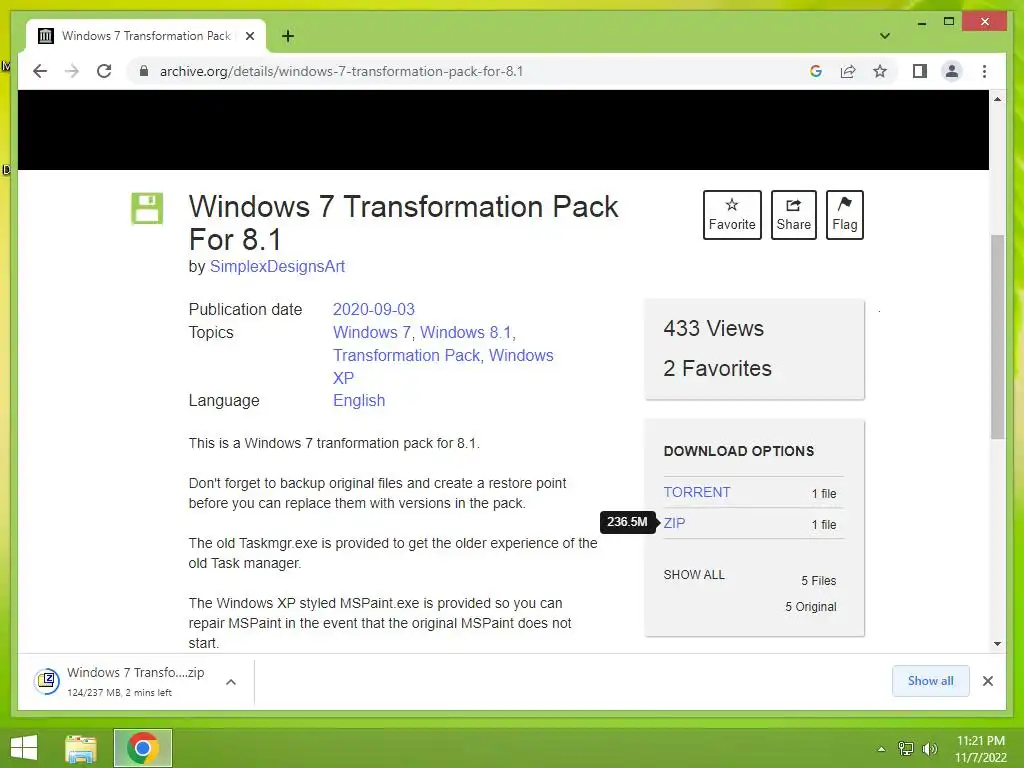Click the 5 Original files text
The width and height of the screenshot is (1024, 768).
810,607
